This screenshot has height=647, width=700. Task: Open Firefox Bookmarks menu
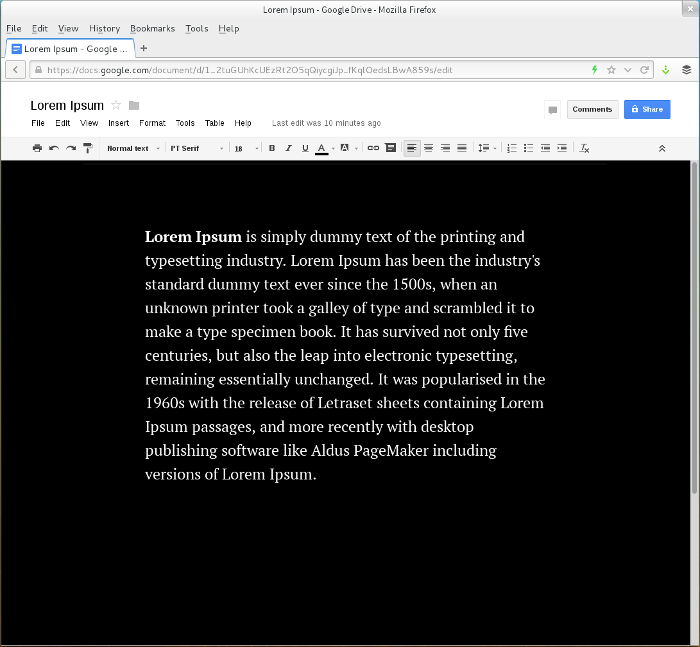click(x=152, y=29)
